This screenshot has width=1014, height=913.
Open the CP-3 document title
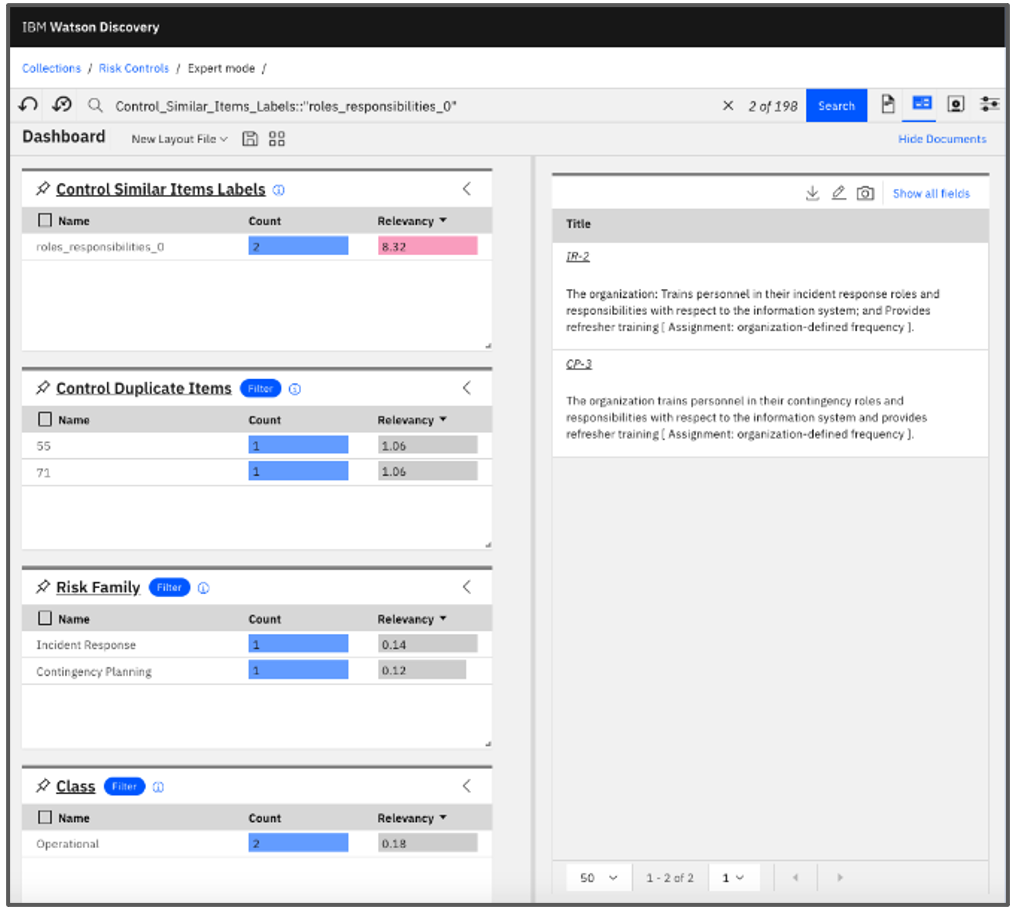pyautogui.click(x=579, y=364)
